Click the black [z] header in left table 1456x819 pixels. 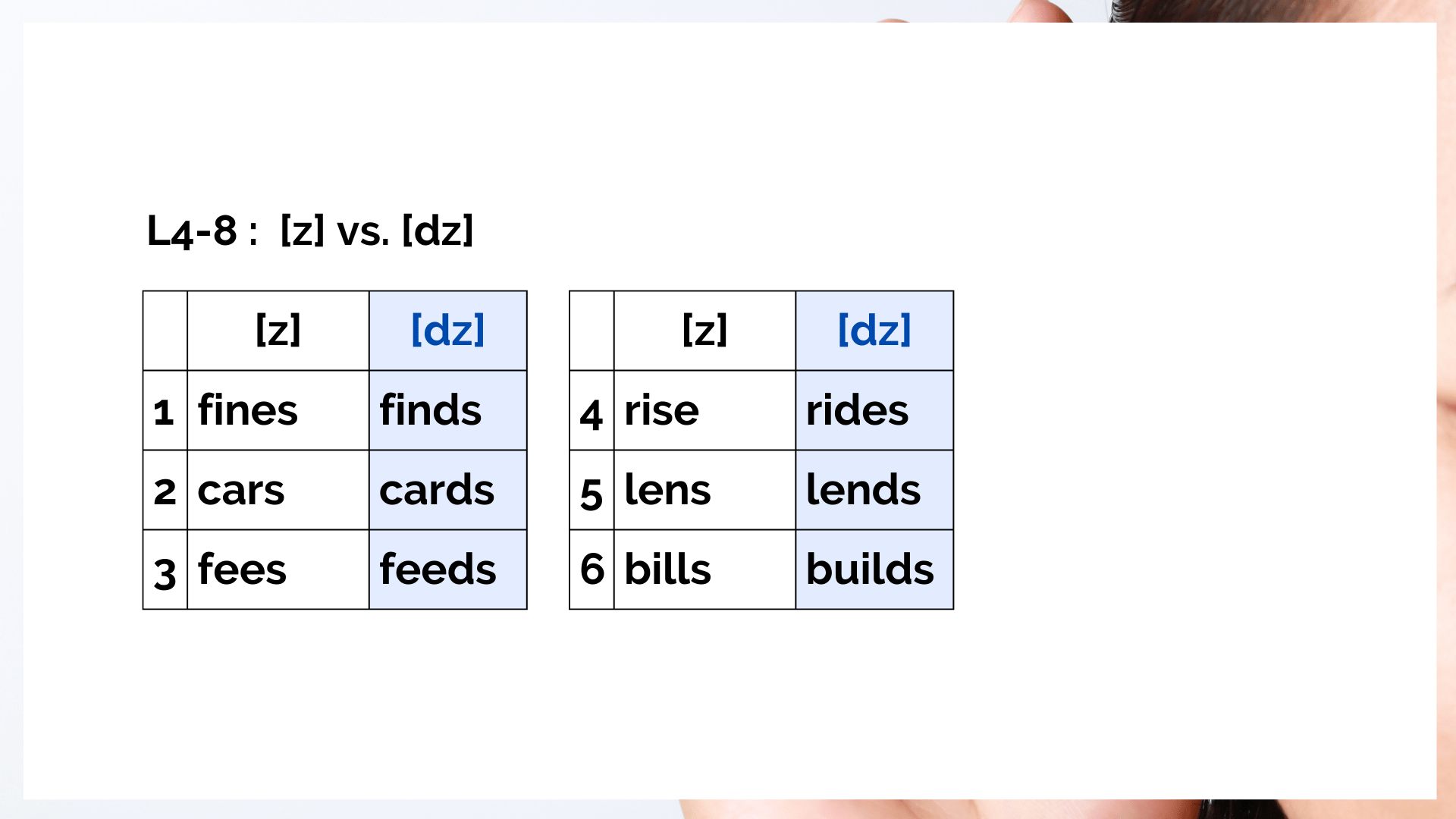[x=278, y=331]
